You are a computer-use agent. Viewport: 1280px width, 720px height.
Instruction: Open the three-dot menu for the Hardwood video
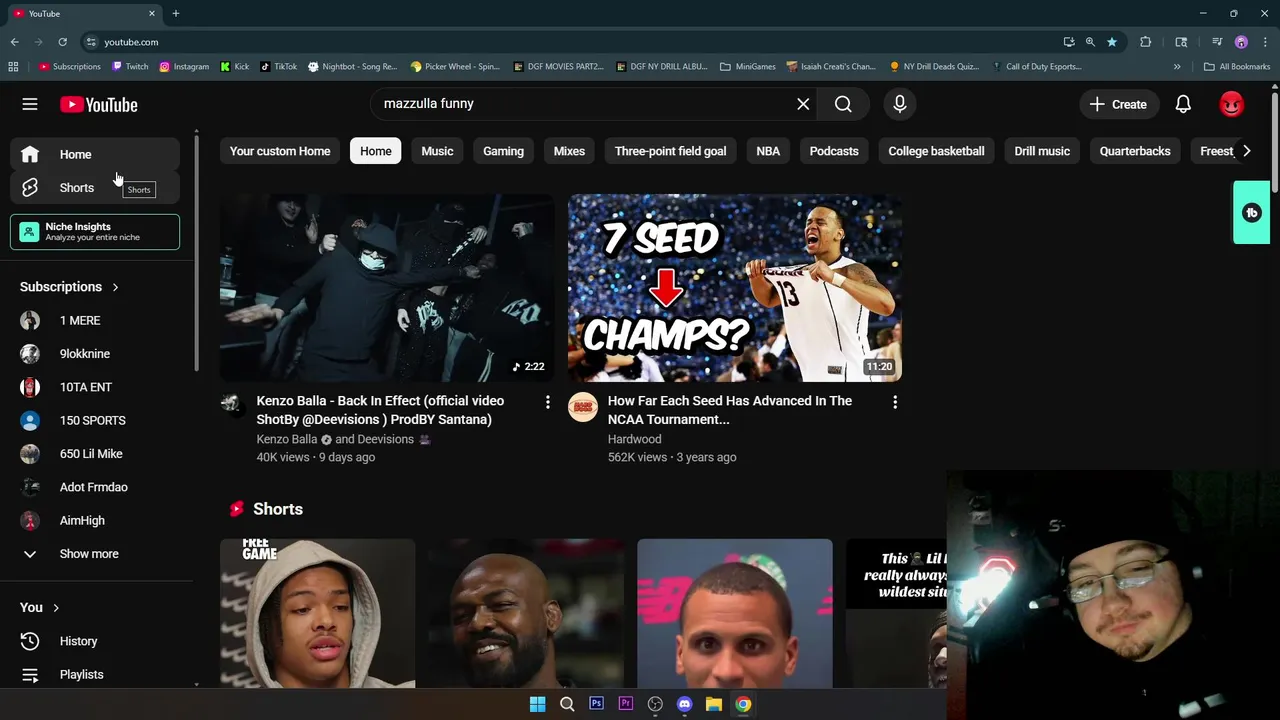(x=895, y=402)
